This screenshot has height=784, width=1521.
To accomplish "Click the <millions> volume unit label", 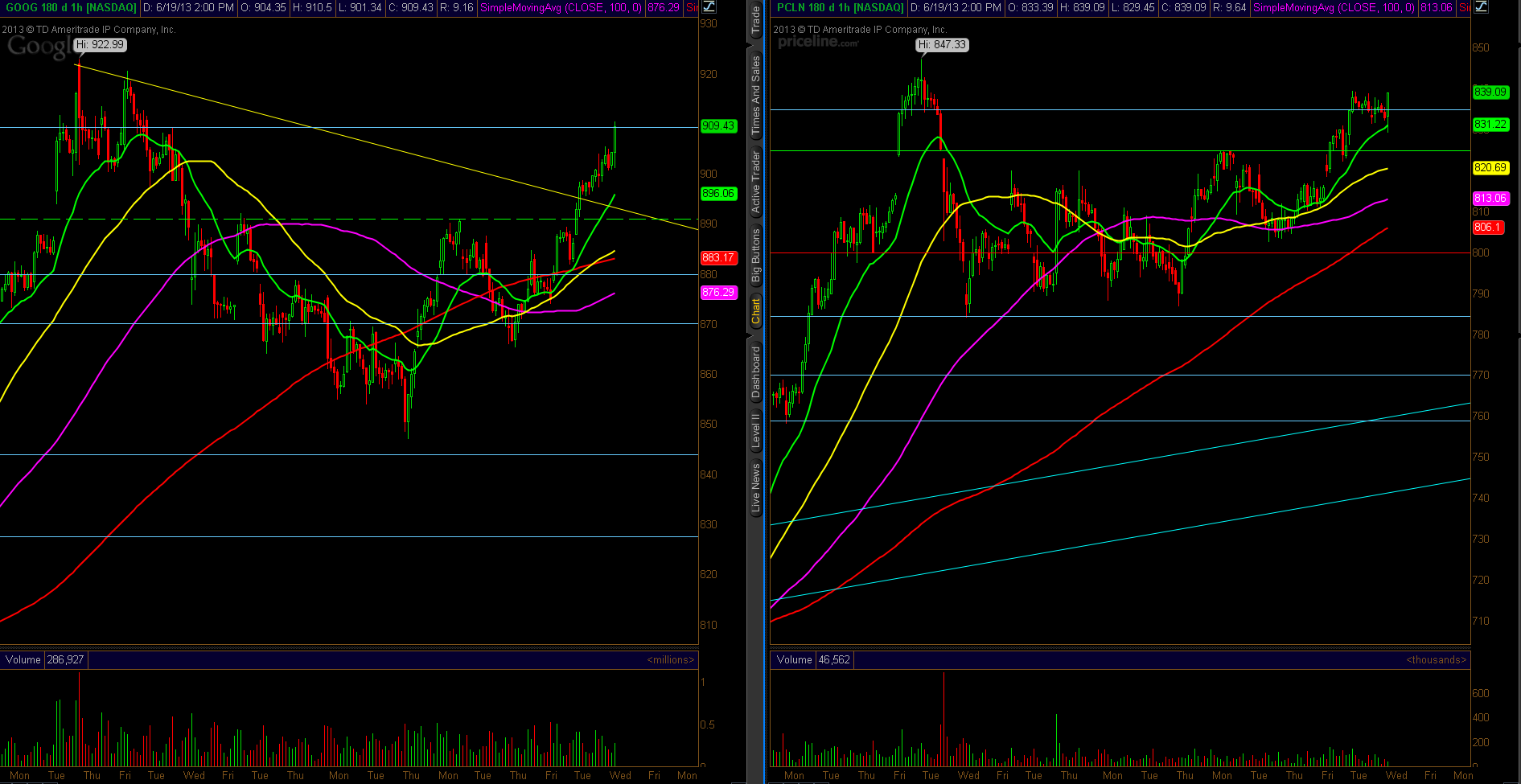I will tap(671, 660).
